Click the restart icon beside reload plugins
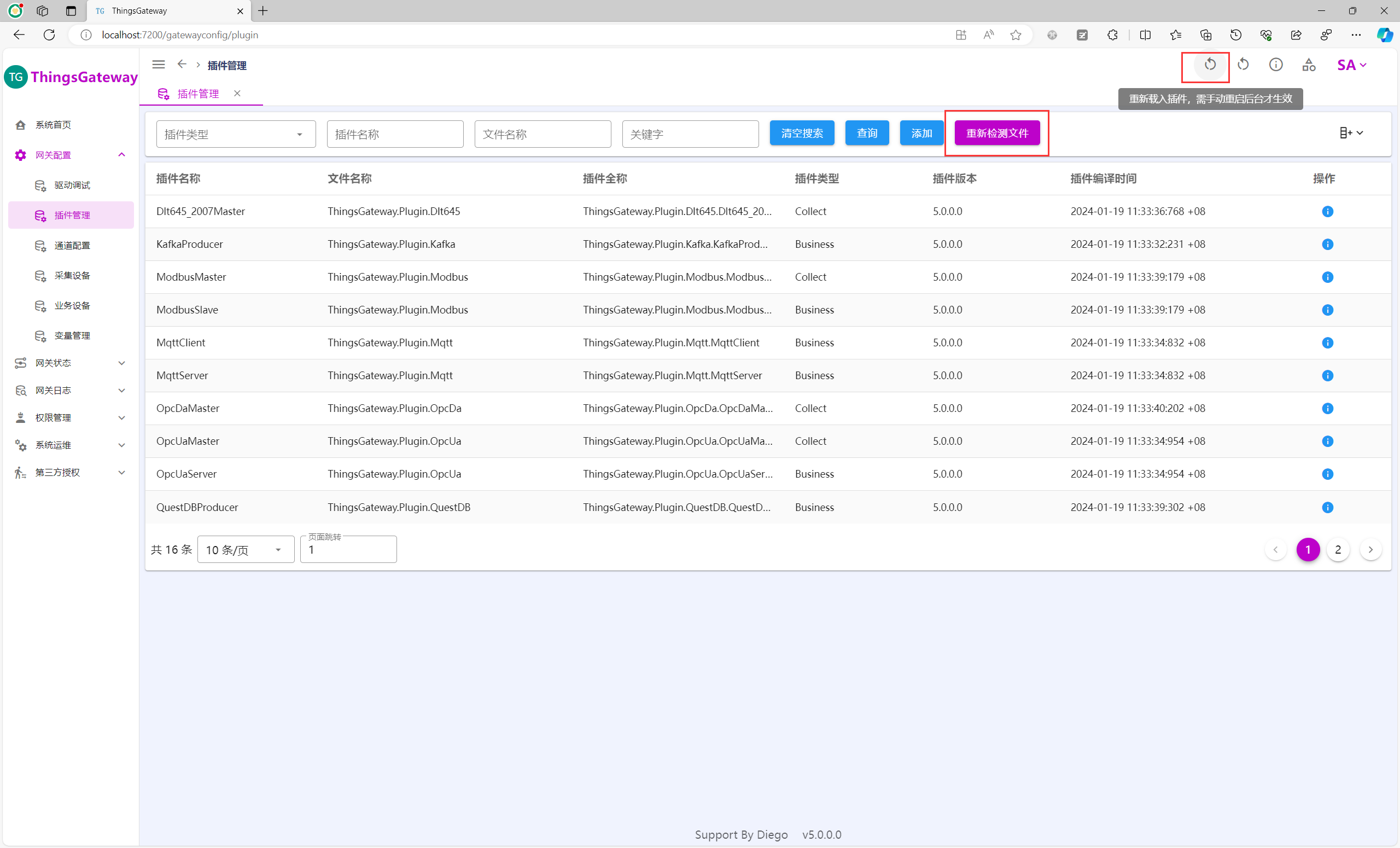 coord(1242,65)
